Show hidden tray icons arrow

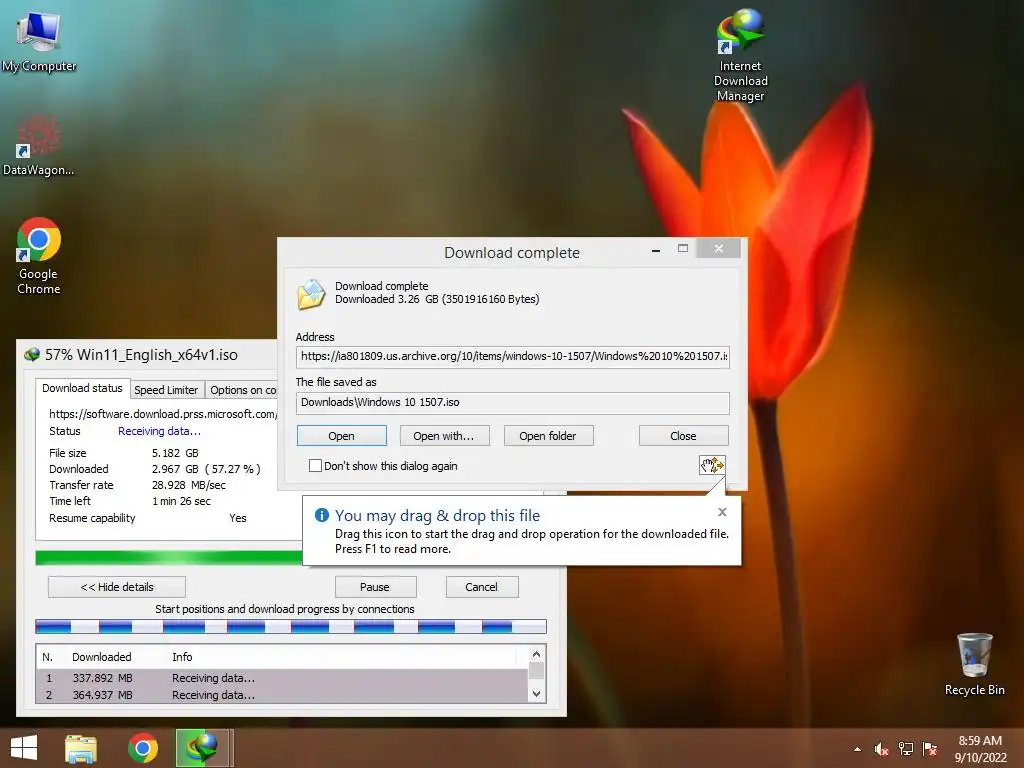coord(857,749)
